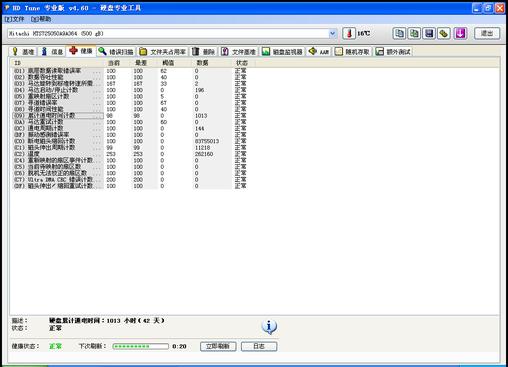Screen dimensions: 508x367
Task: Switch to the 删除 erase tab
Action: pyautogui.click(x=204, y=52)
